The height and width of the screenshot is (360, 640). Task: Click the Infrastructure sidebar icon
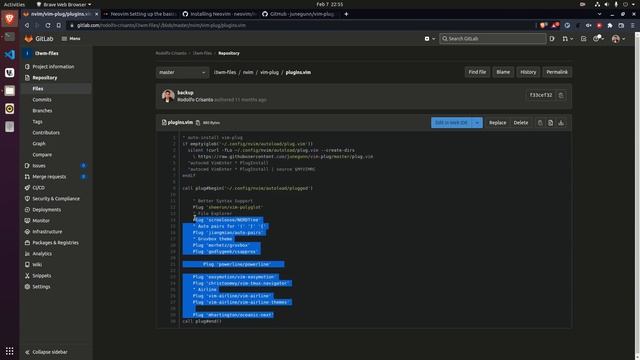(27, 232)
